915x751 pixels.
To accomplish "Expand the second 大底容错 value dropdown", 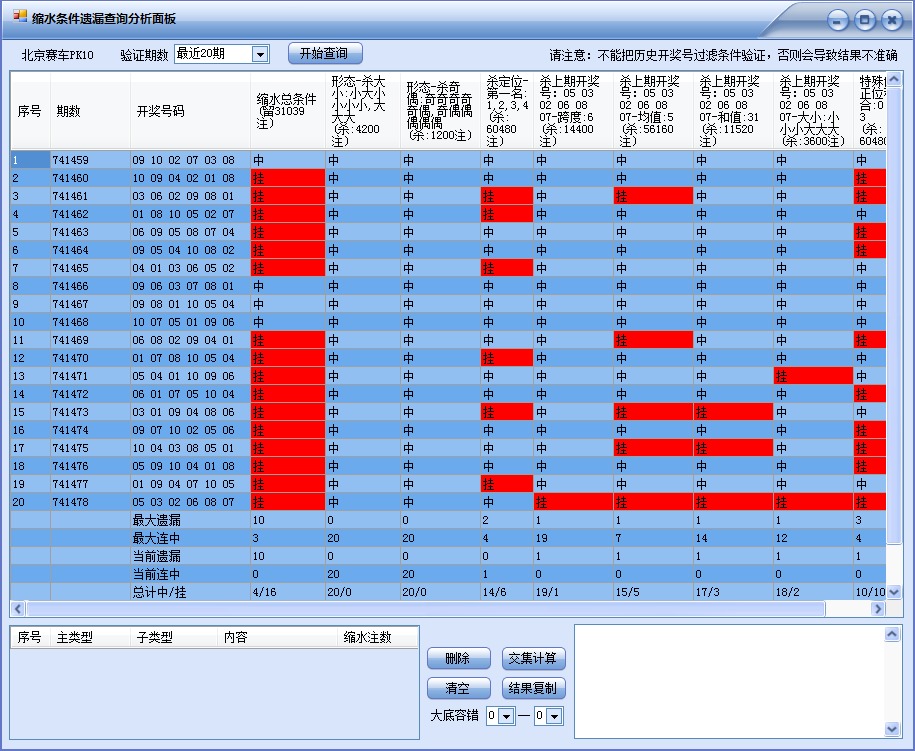I will [x=555, y=716].
